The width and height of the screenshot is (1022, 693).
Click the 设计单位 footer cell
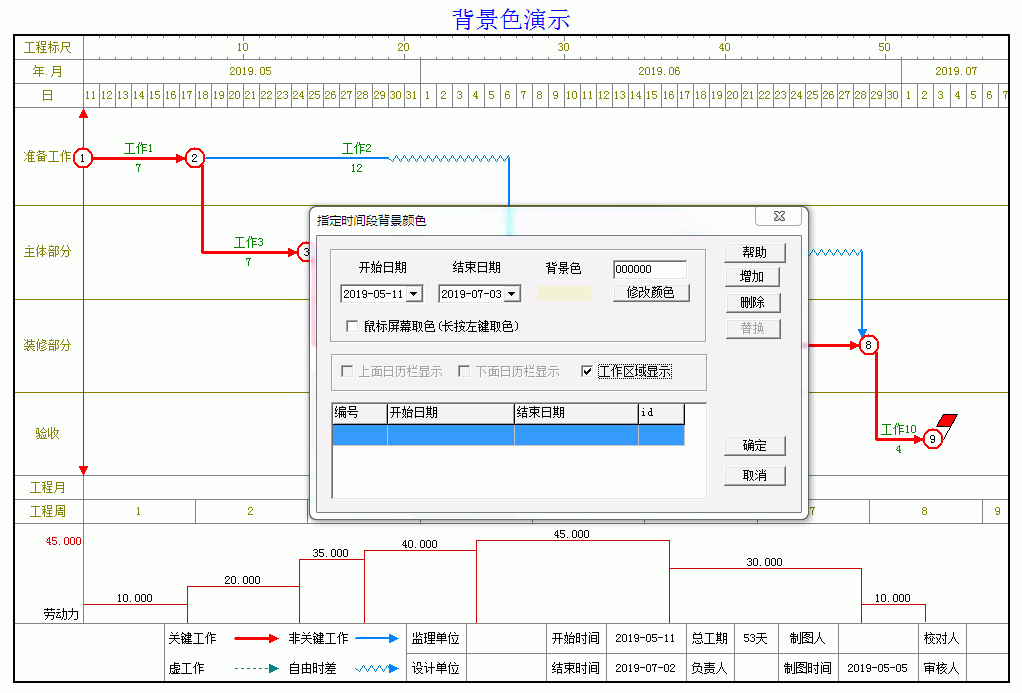[435, 668]
